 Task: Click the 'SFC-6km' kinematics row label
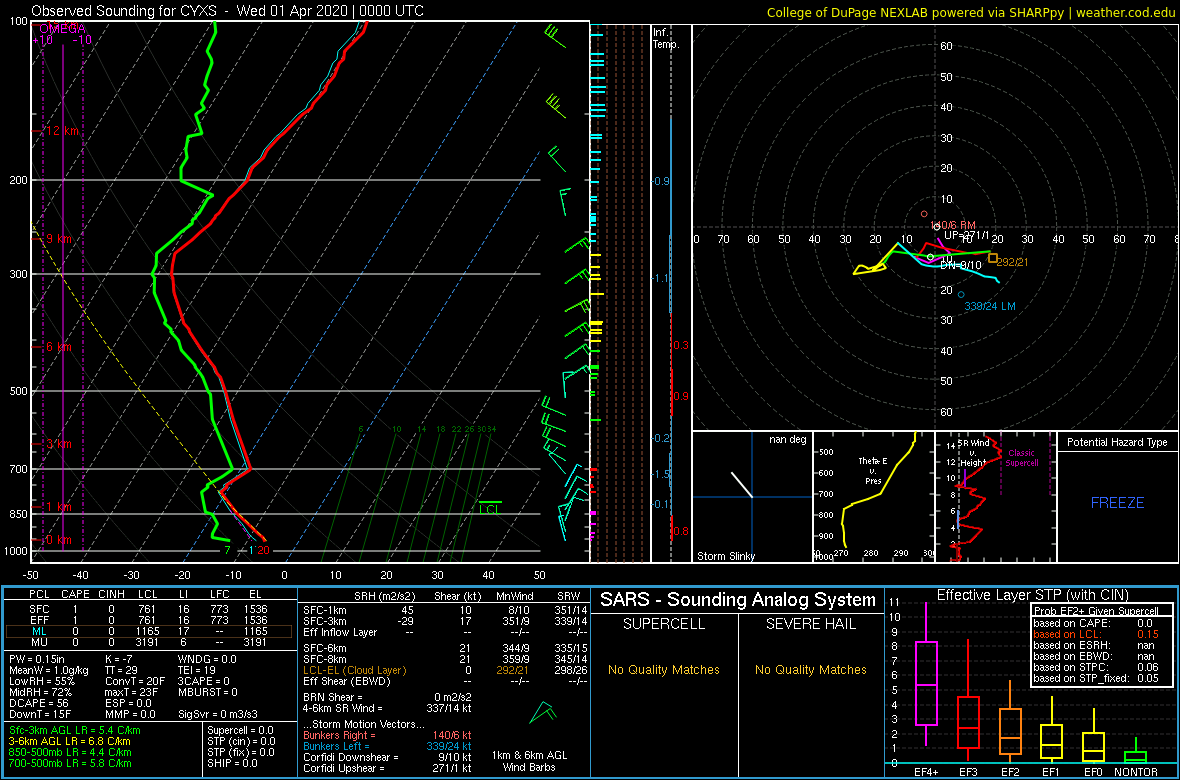324,648
